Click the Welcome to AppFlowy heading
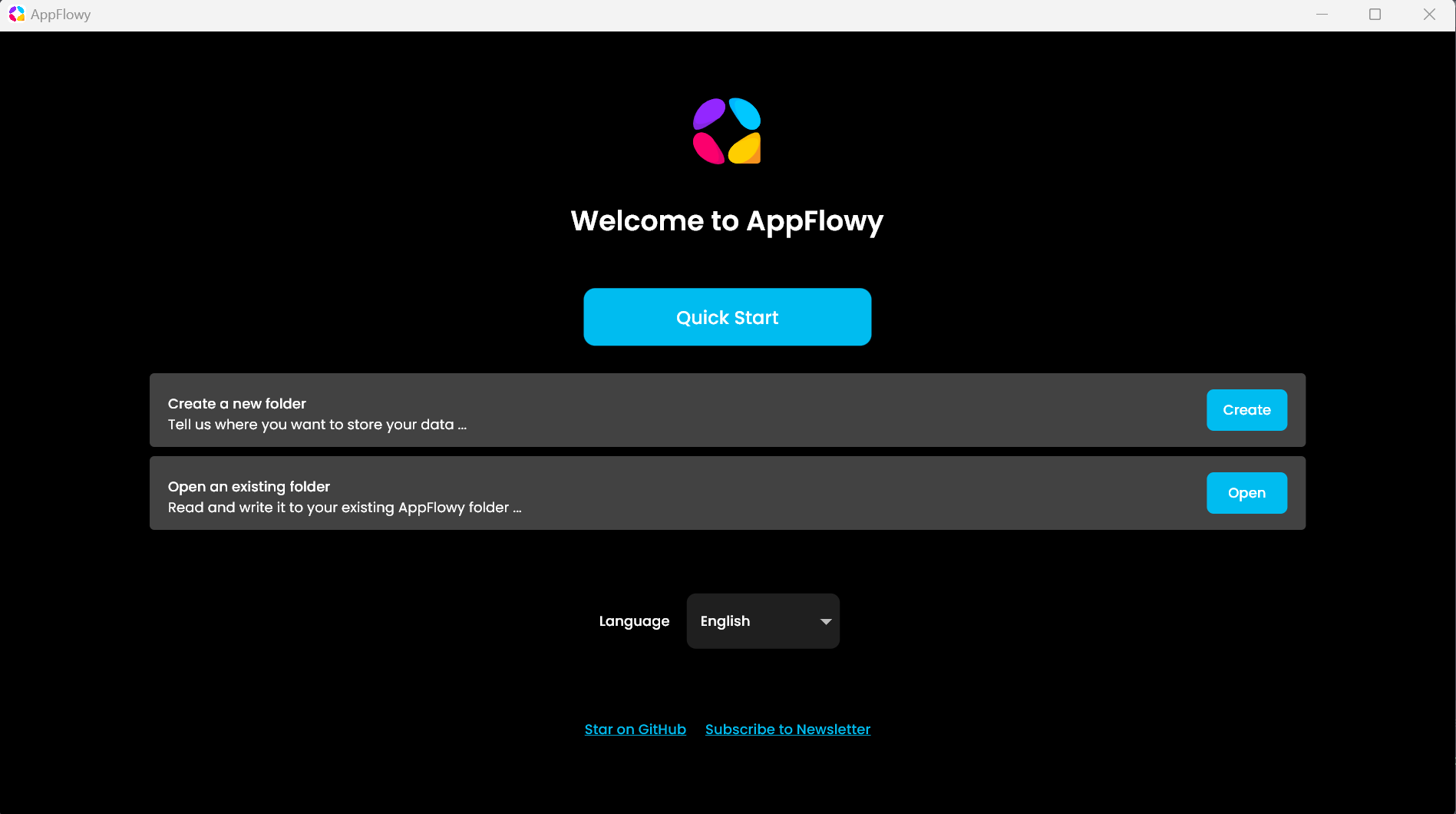 click(726, 221)
